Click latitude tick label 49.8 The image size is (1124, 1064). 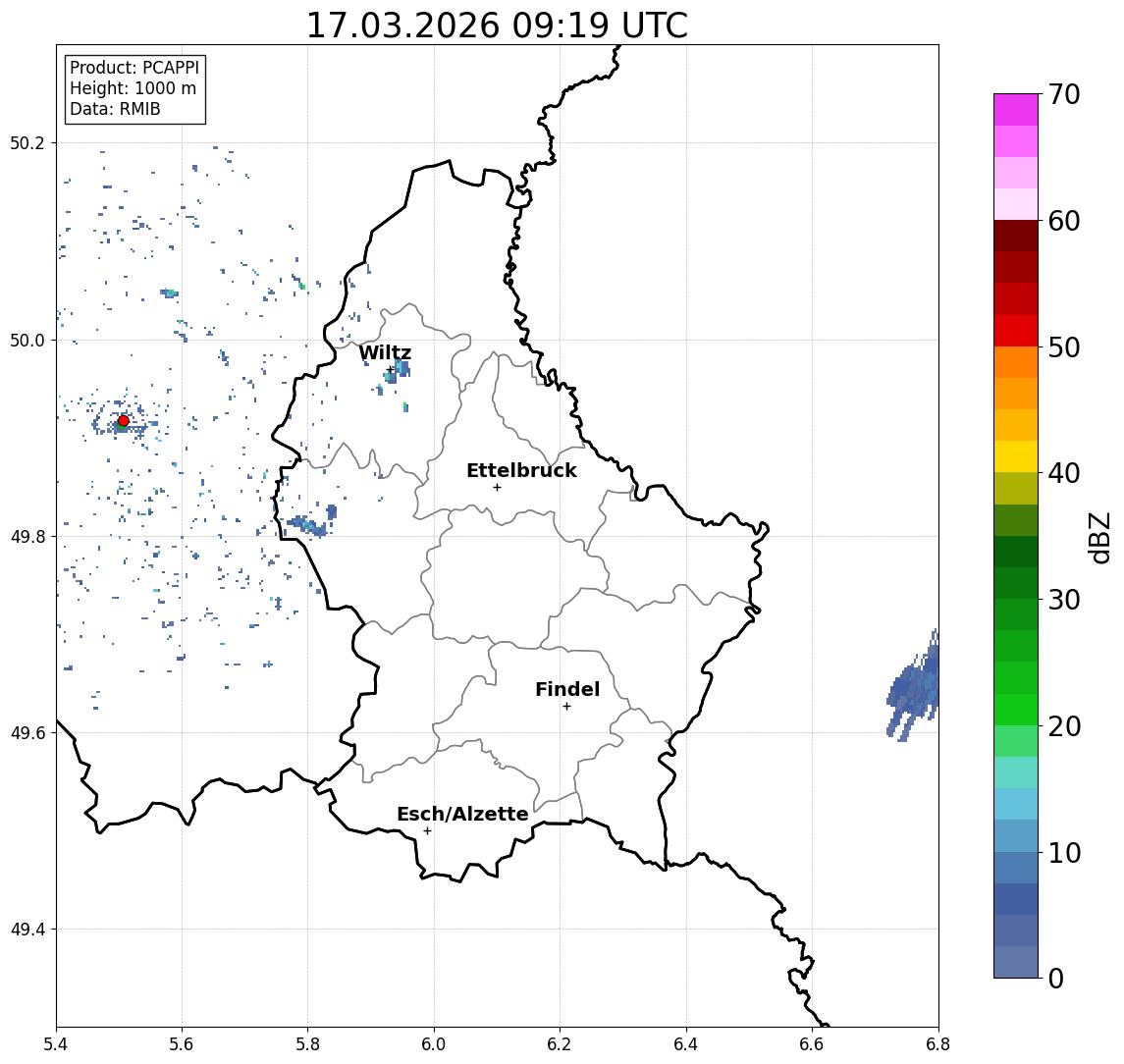coord(27,536)
